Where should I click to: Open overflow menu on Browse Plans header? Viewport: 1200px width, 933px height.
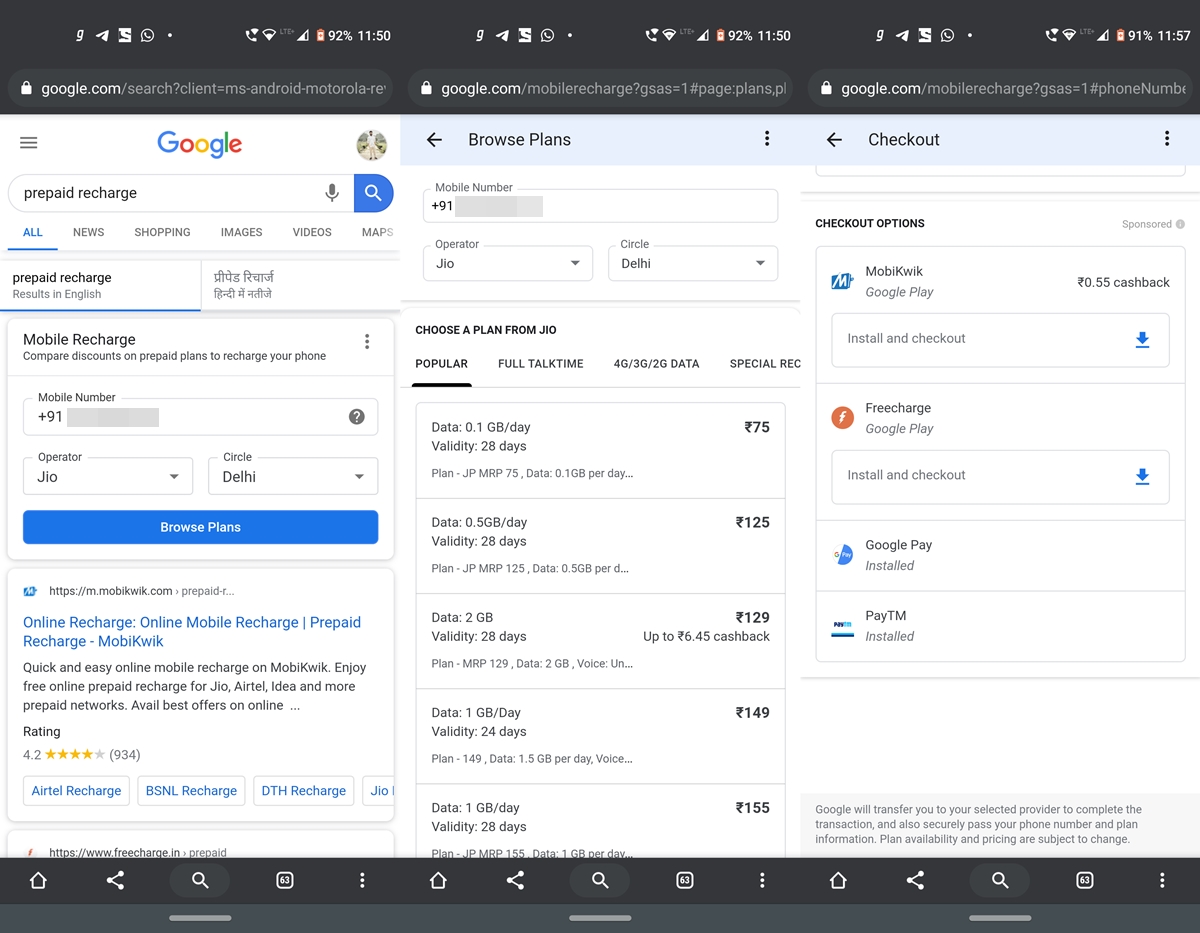coord(767,139)
